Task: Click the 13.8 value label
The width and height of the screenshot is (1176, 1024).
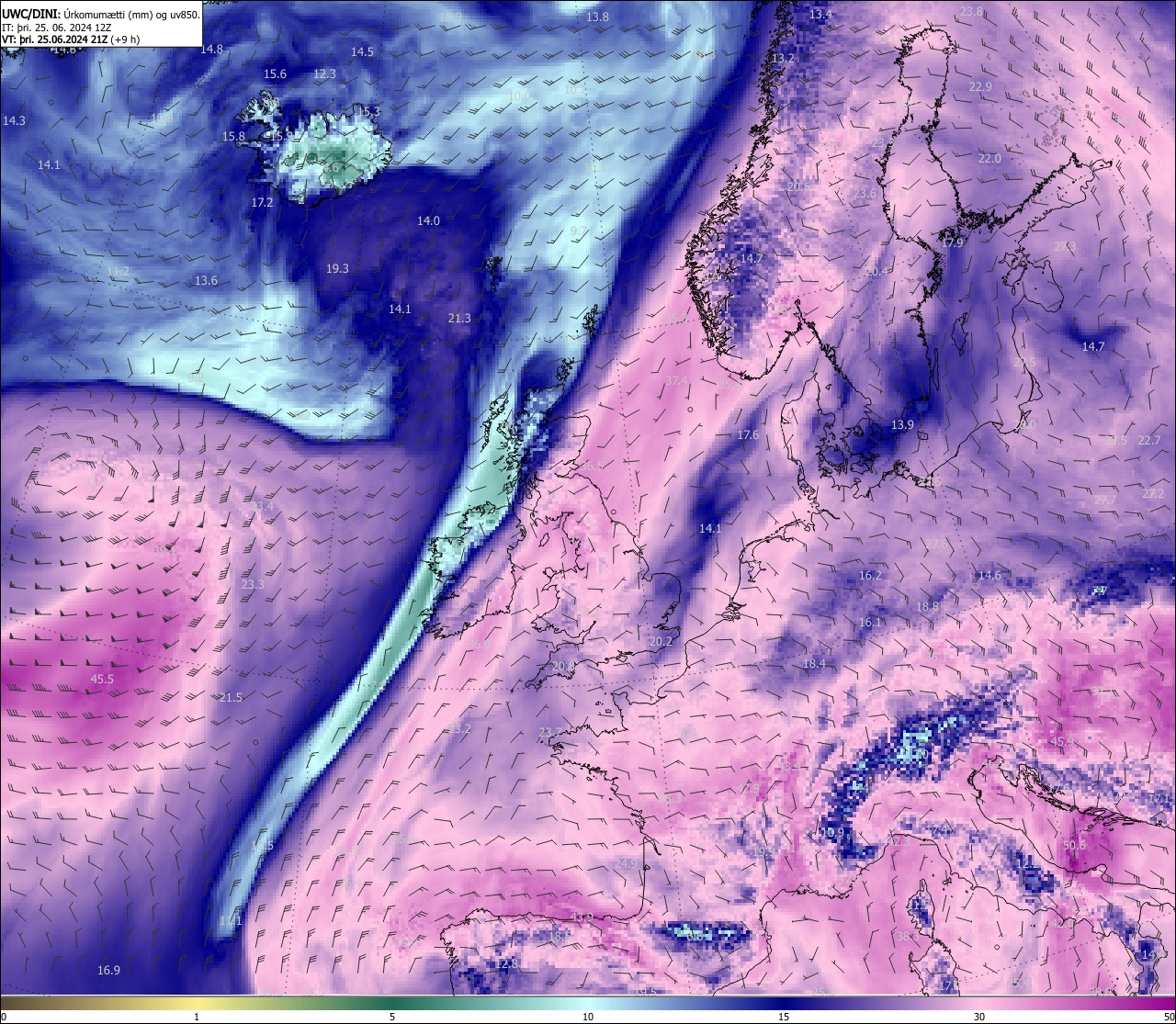Action: pos(597,17)
